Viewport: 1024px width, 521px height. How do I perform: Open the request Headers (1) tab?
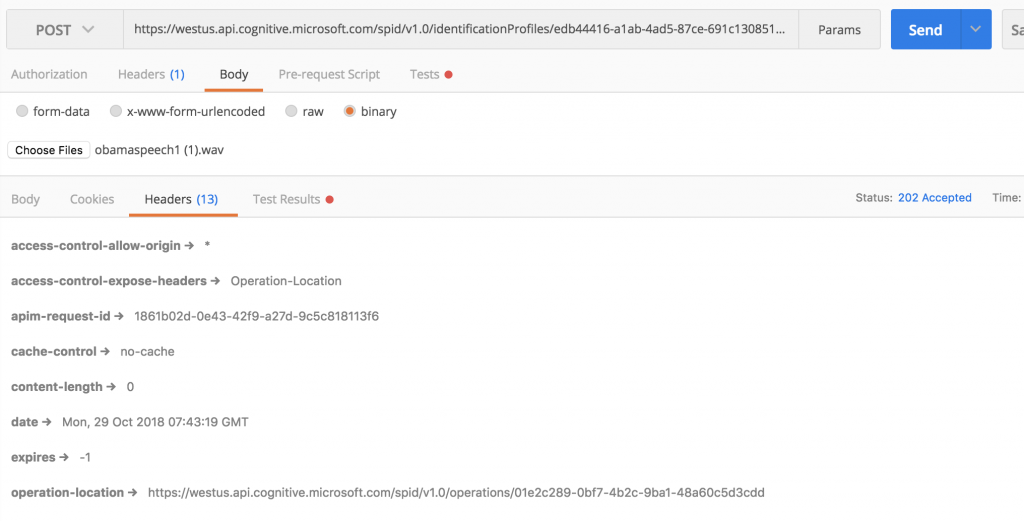(151, 74)
